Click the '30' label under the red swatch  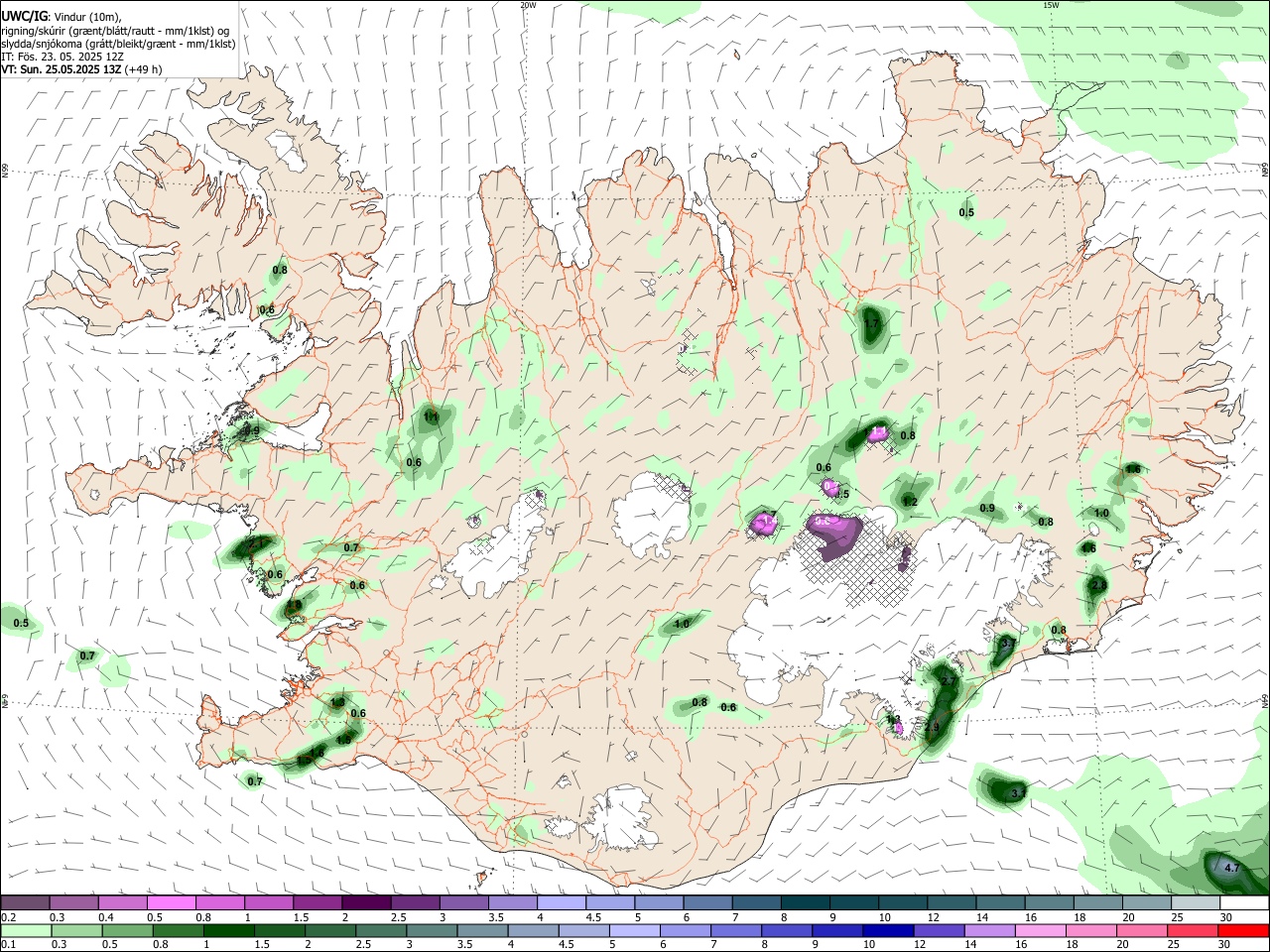[x=1226, y=945]
